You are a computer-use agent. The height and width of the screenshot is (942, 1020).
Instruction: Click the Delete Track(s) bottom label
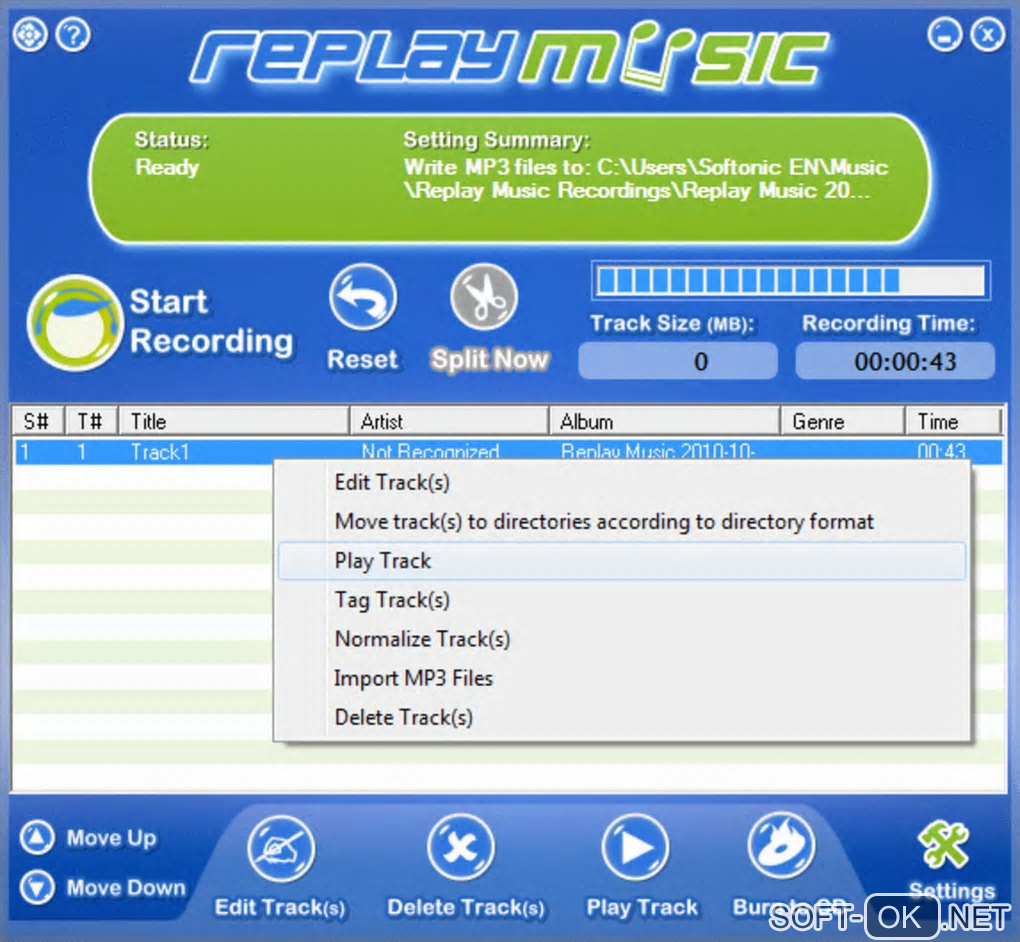point(466,908)
